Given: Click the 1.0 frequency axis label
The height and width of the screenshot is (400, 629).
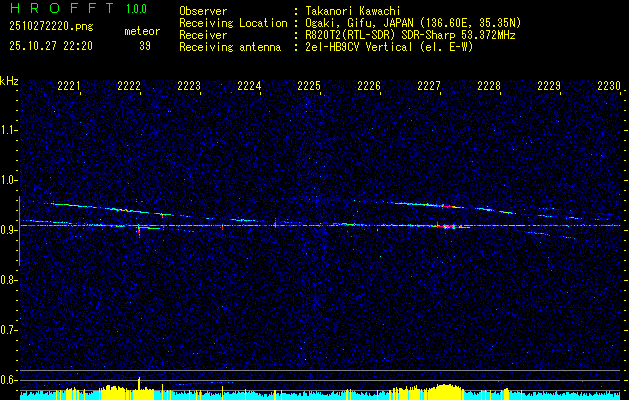Looking at the screenshot, I should [x=9, y=180].
